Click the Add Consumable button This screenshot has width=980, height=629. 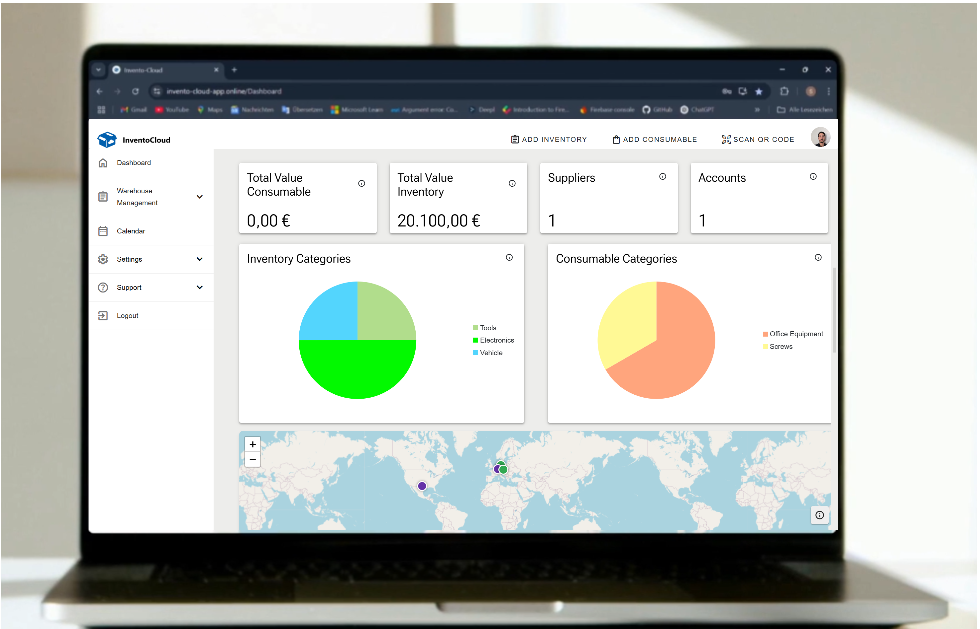pyautogui.click(x=654, y=139)
